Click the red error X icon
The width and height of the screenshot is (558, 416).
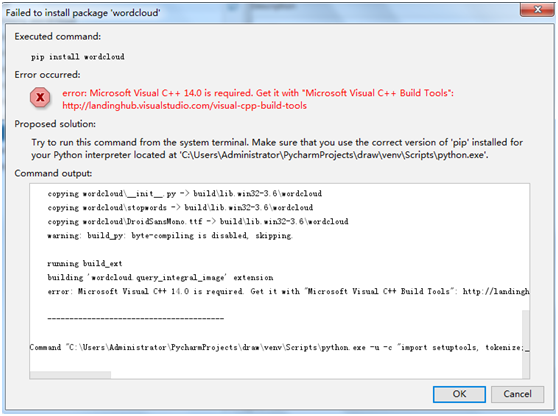(x=40, y=97)
